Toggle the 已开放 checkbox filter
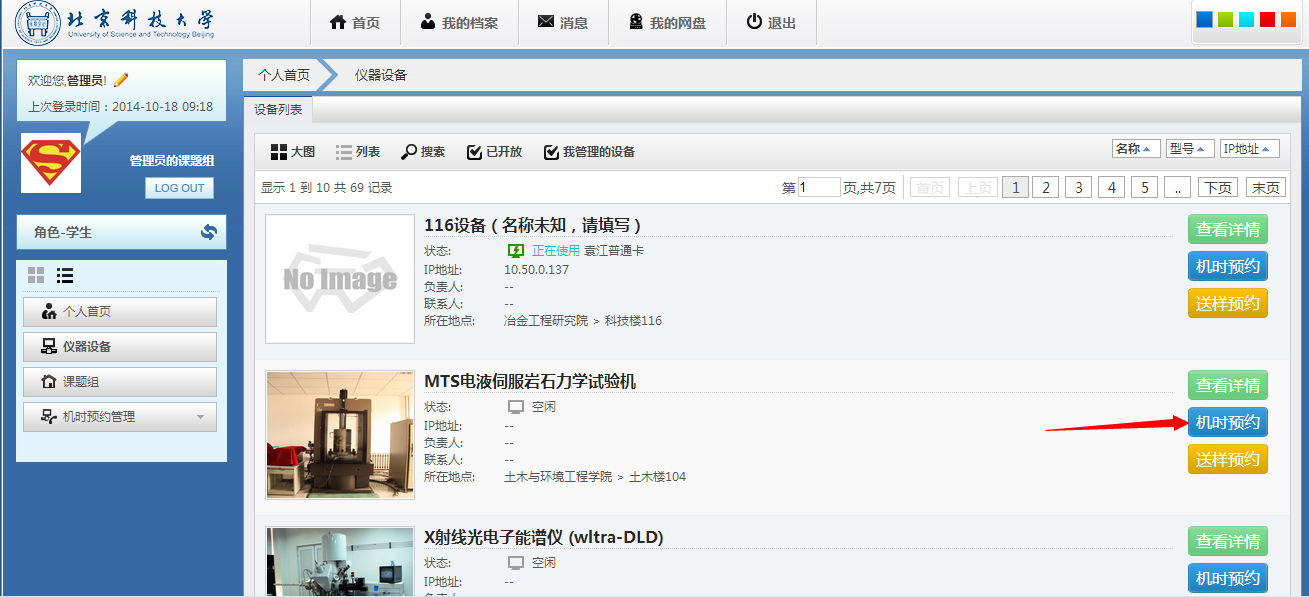Screen dimensions: 1309x597 point(494,152)
